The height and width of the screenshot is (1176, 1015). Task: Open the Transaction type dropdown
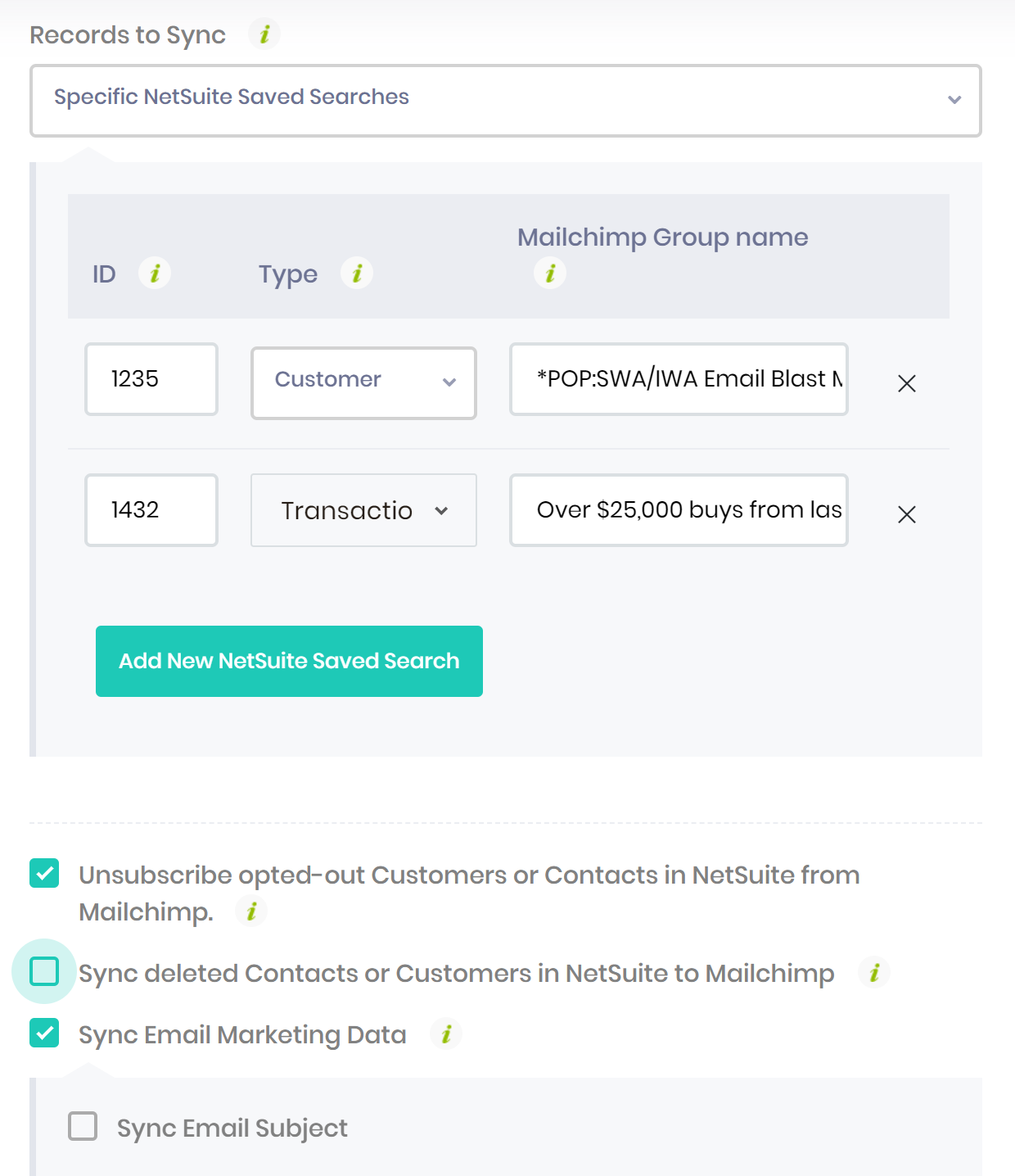click(363, 510)
